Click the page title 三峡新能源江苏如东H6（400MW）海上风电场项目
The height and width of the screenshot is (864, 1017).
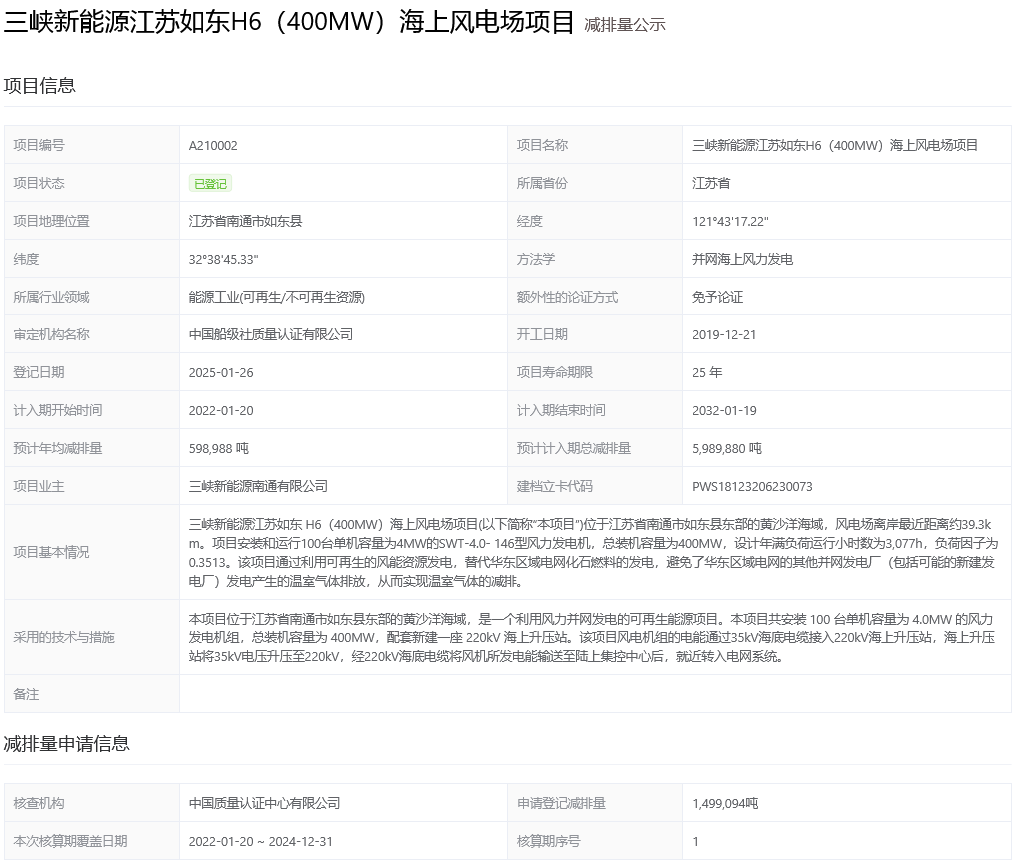point(289,23)
